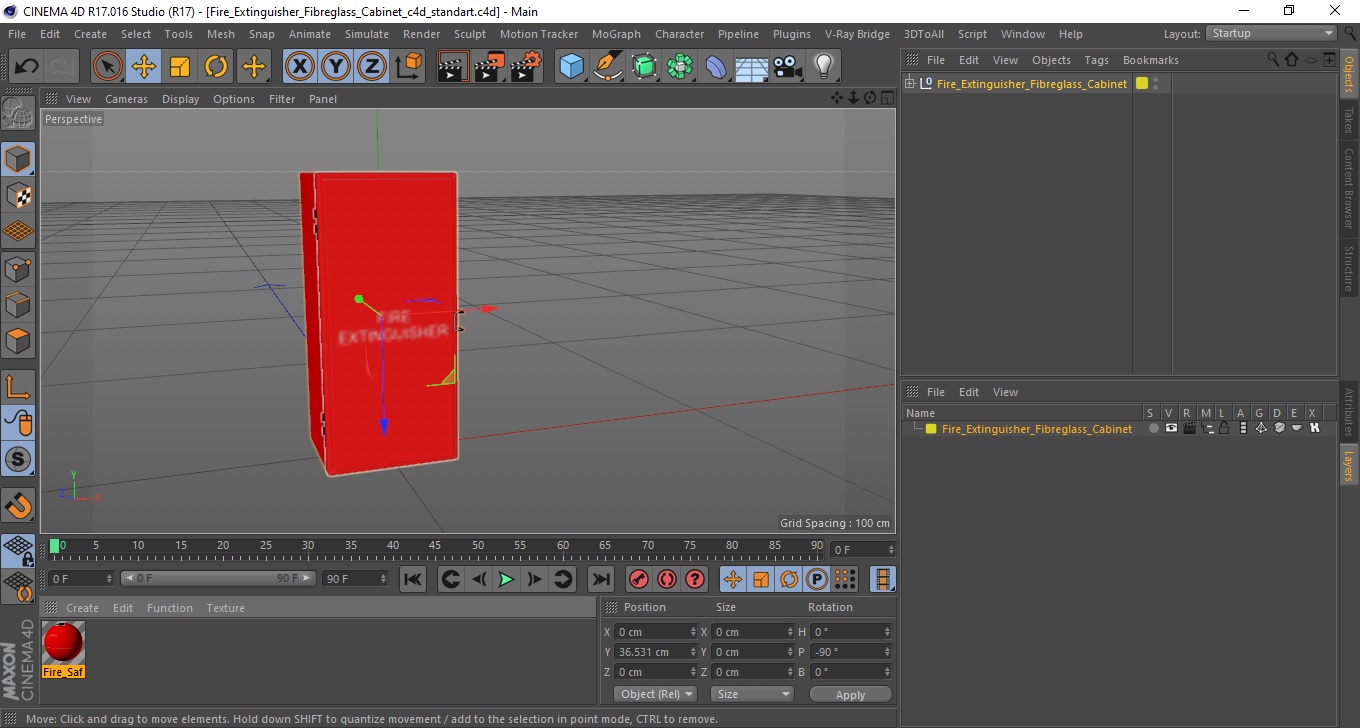Click yellow swatch in Layers manager
This screenshot has width=1360, height=728.
(931, 429)
